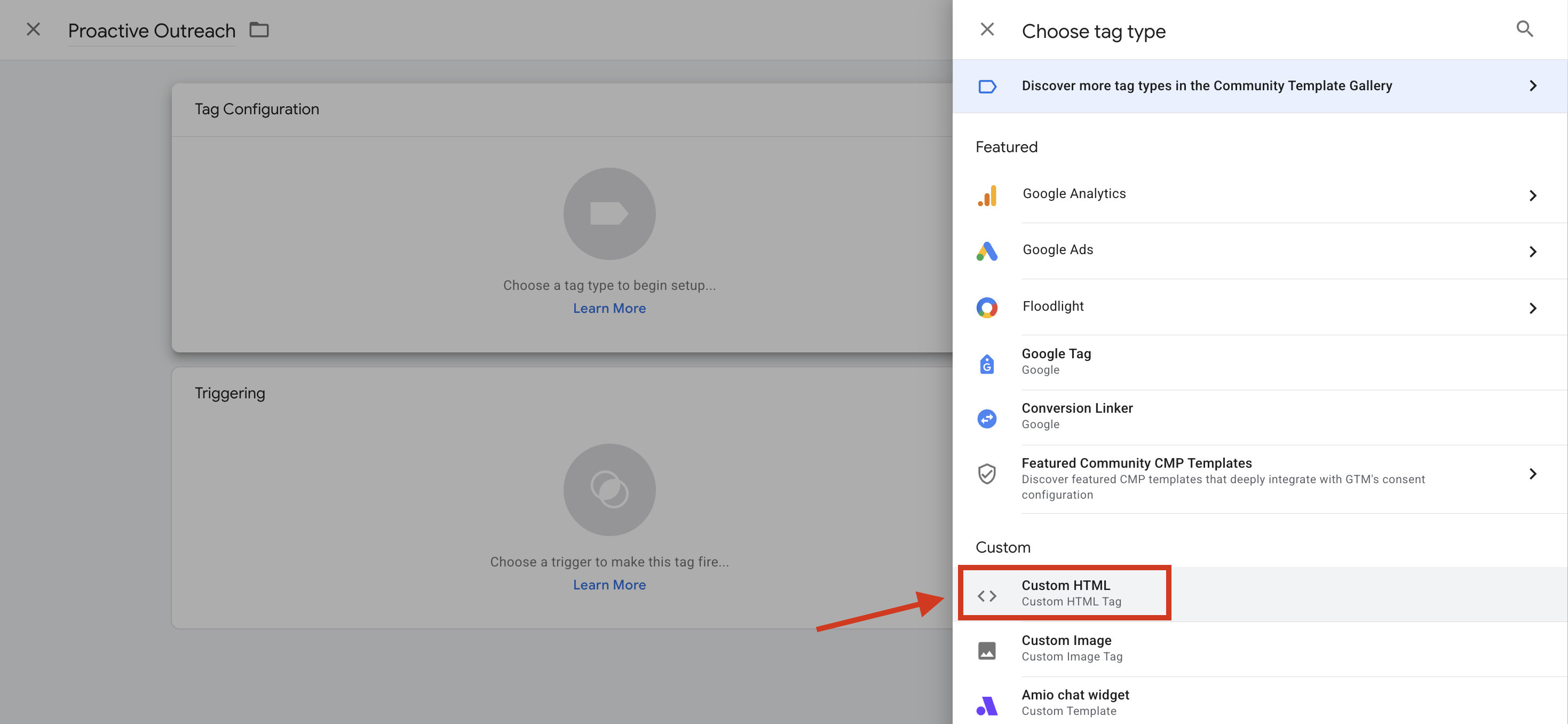Click the CMP Templates shield icon
1568x724 pixels.
click(987, 473)
